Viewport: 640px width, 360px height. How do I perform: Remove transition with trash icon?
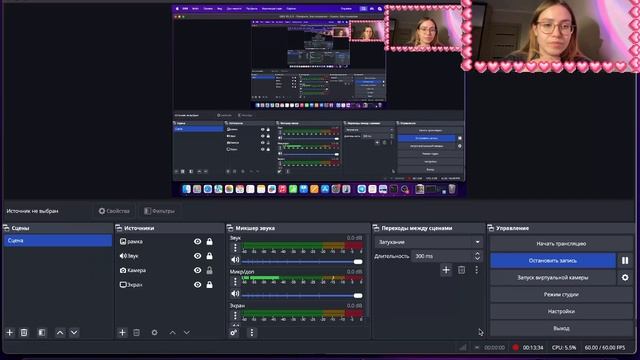[462, 270]
